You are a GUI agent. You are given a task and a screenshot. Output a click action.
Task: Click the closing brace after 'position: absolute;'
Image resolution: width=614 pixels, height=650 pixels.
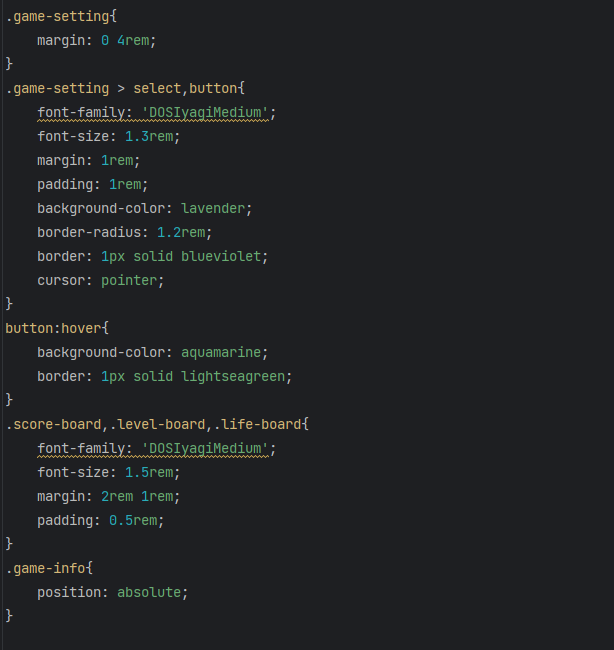click(x=10, y=616)
